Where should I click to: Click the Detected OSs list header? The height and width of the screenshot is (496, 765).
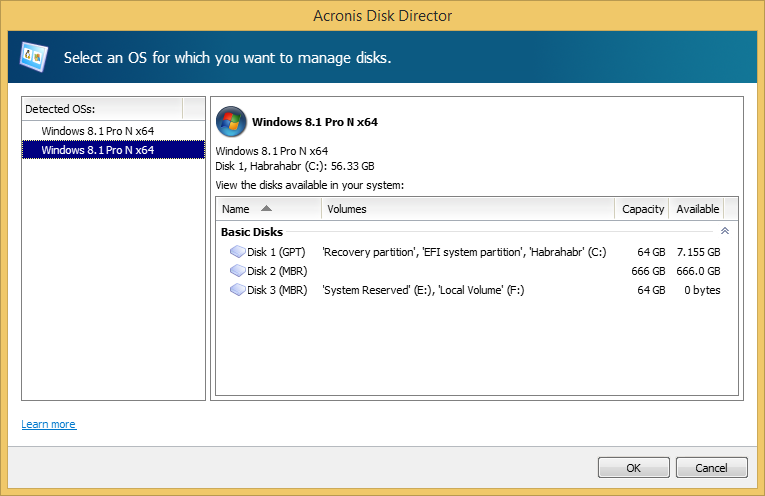coord(60,109)
